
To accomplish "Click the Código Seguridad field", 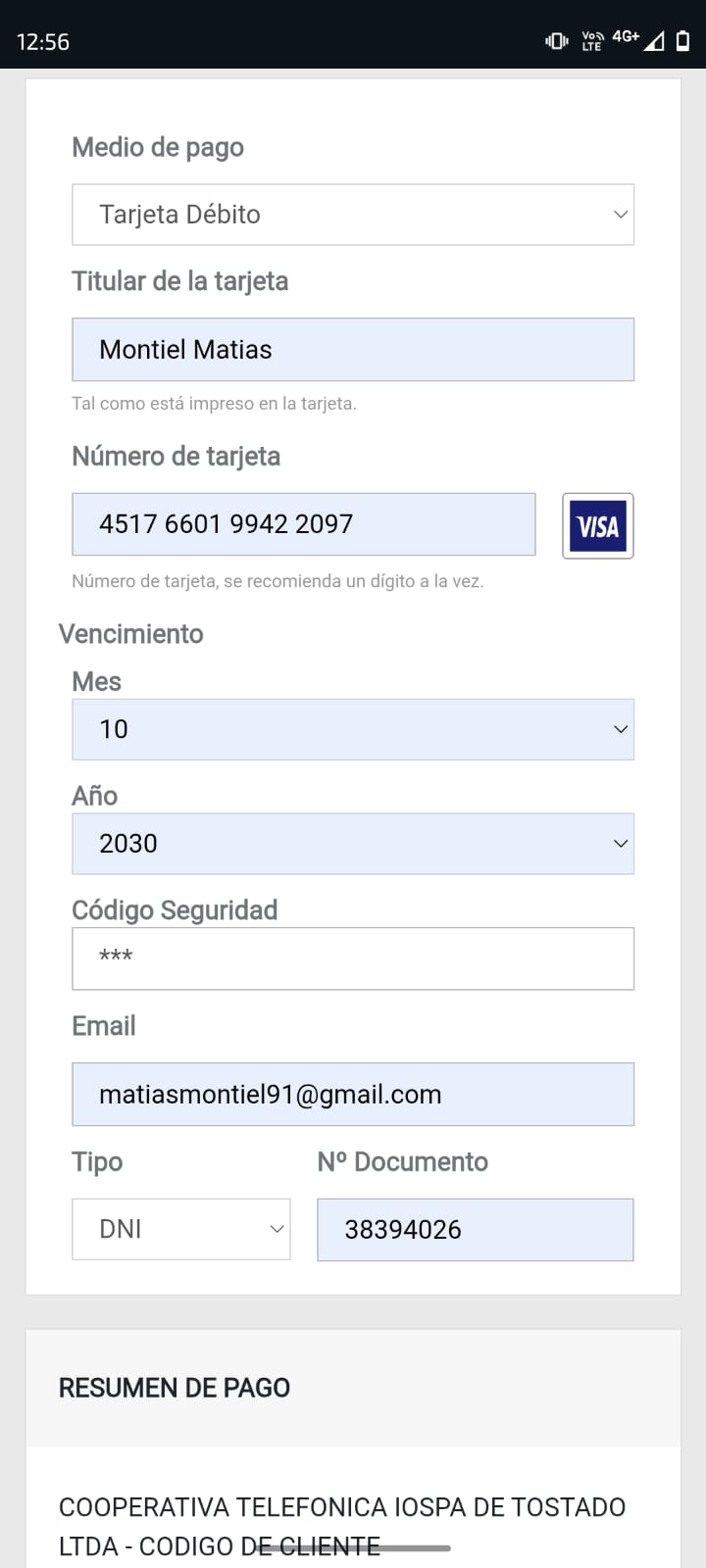I will [x=352, y=958].
